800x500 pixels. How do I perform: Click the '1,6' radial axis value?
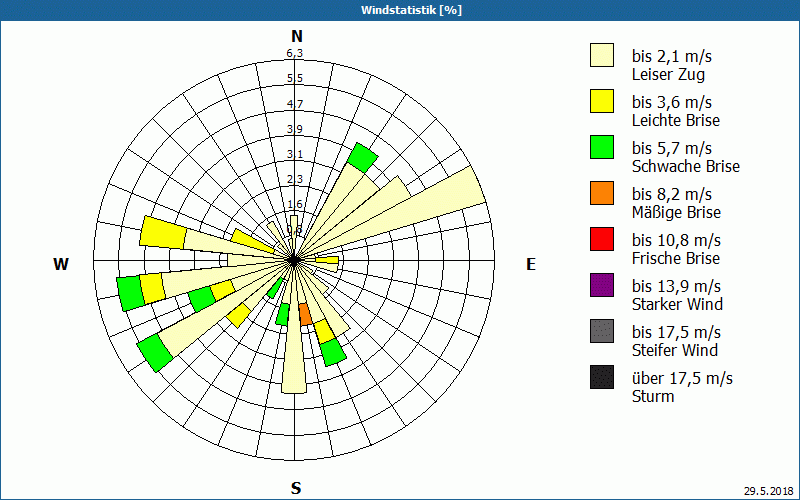[295, 205]
